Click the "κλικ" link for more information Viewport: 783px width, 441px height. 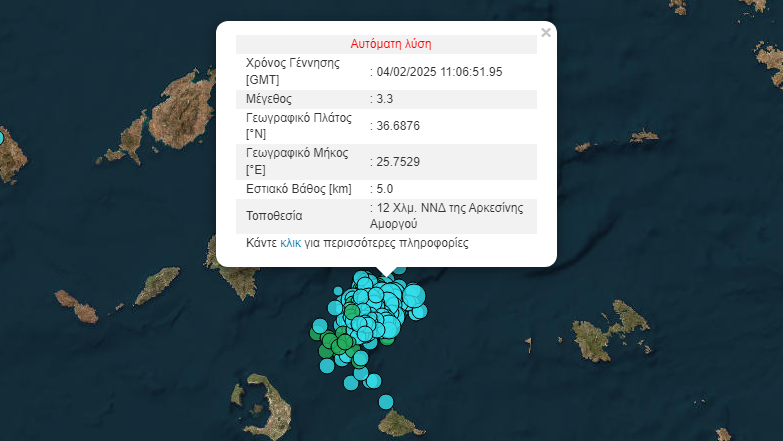point(290,243)
